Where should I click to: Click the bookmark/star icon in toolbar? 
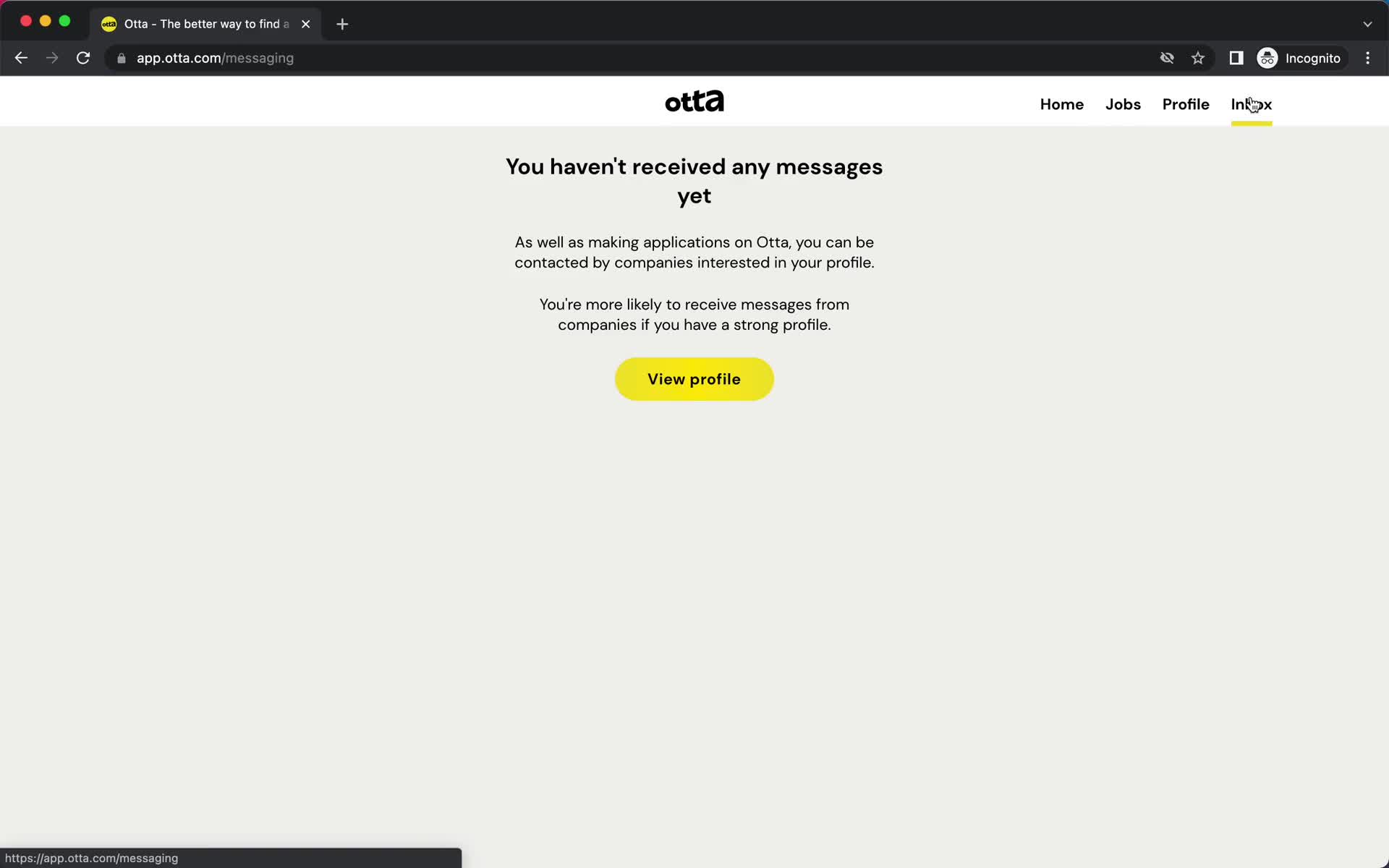click(x=1198, y=58)
